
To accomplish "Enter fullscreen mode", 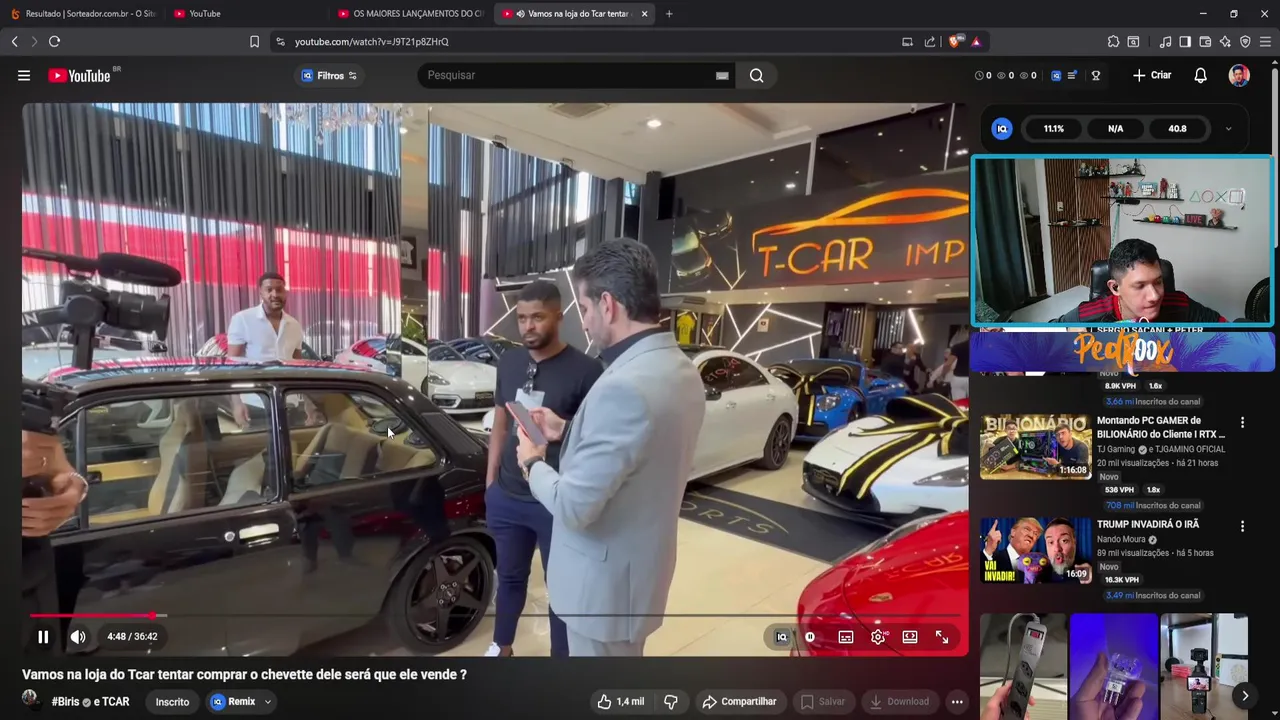I will tap(942, 637).
